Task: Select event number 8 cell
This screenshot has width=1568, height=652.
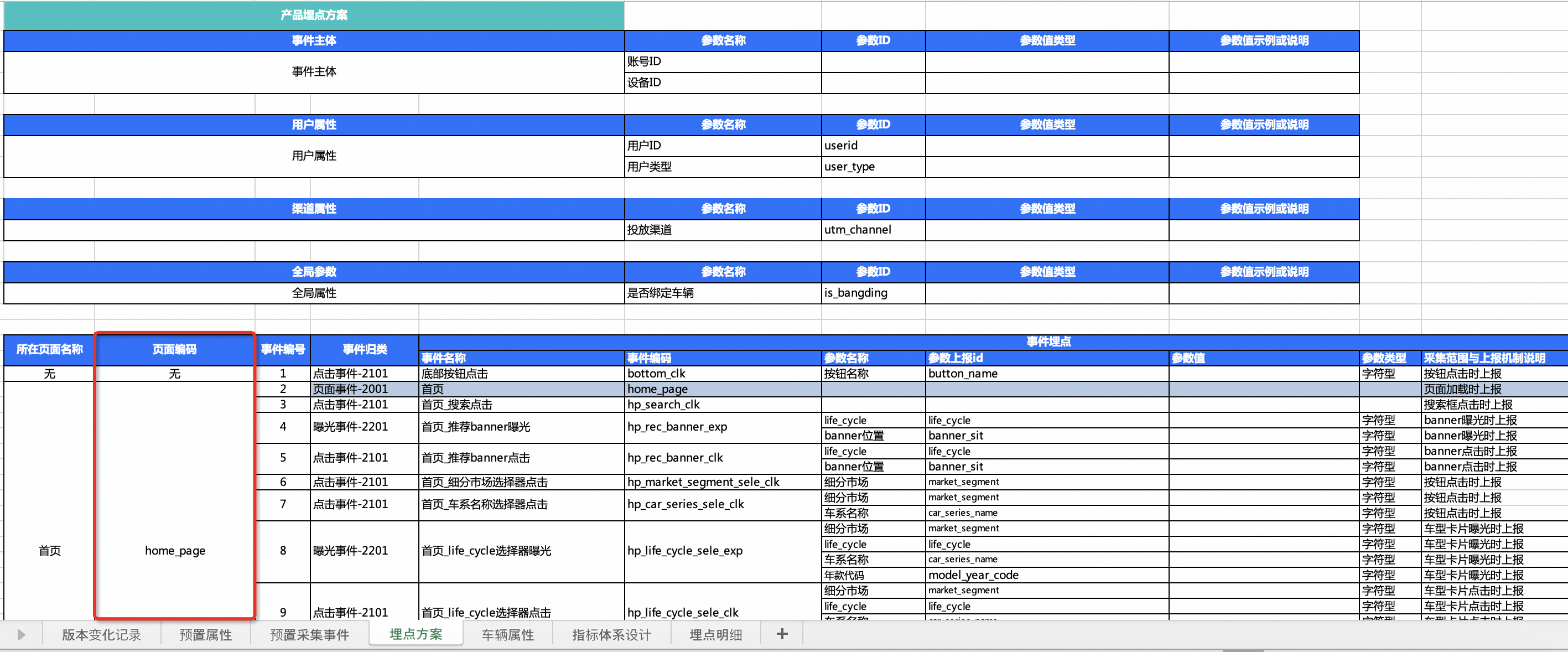Action: [283, 551]
